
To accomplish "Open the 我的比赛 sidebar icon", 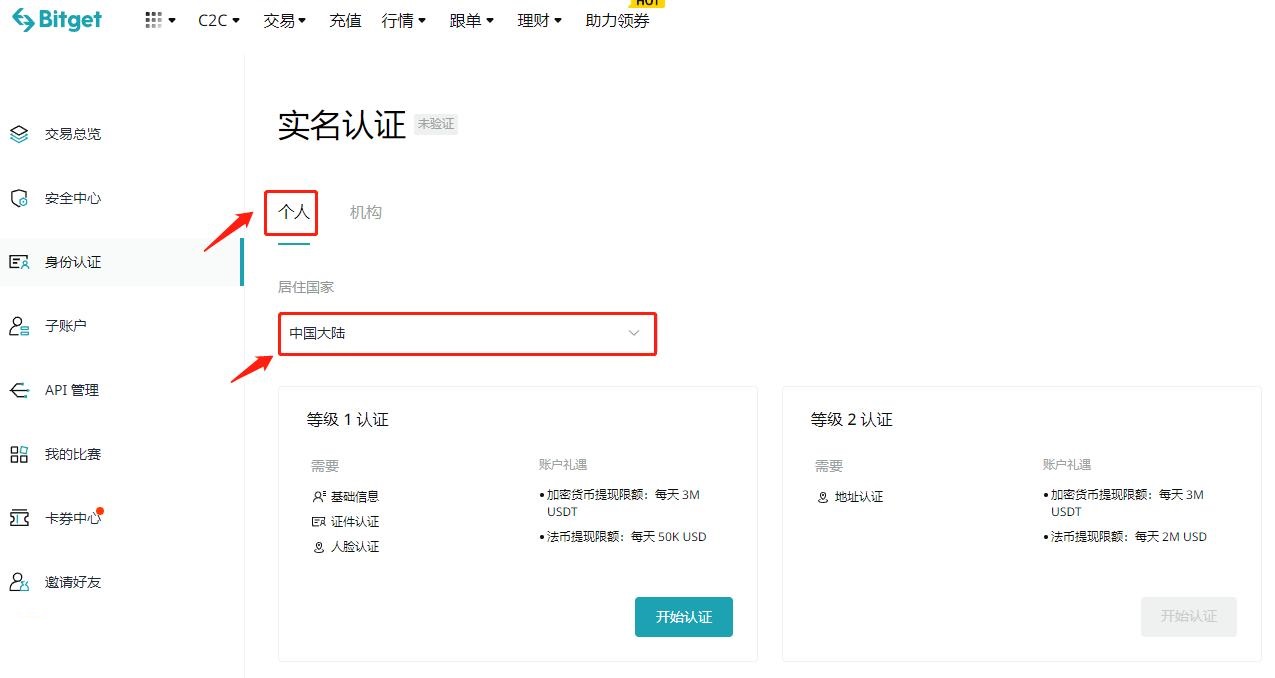I will coord(18,453).
